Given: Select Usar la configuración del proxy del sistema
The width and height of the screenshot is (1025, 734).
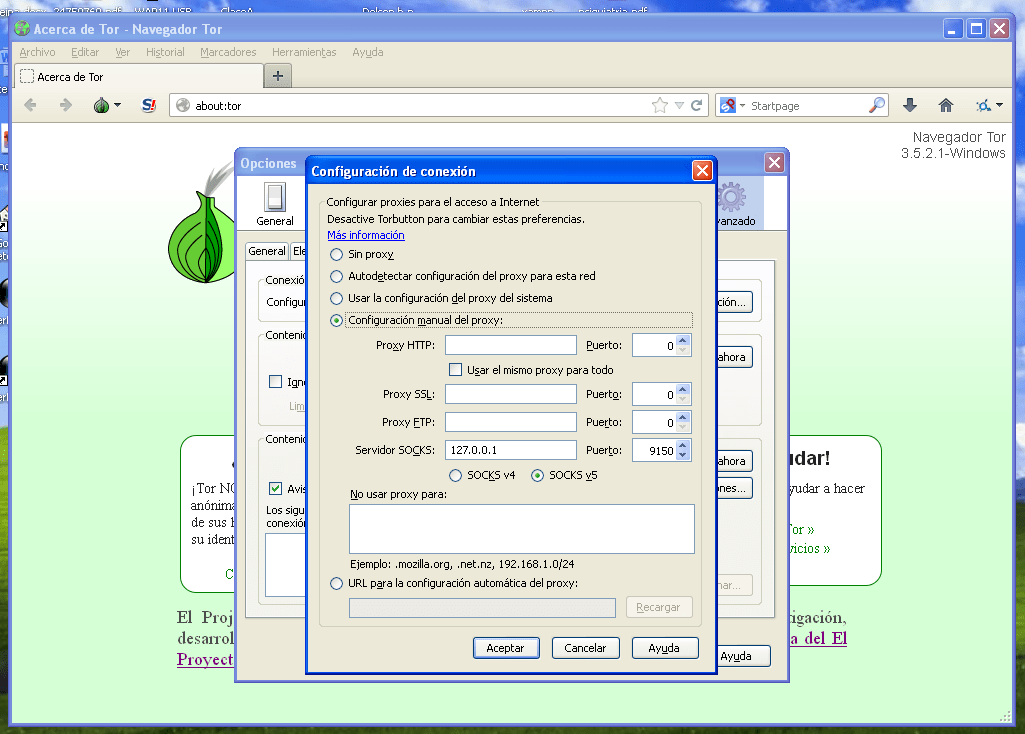Looking at the screenshot, I should pyautogui.click(x=337, y=298).
